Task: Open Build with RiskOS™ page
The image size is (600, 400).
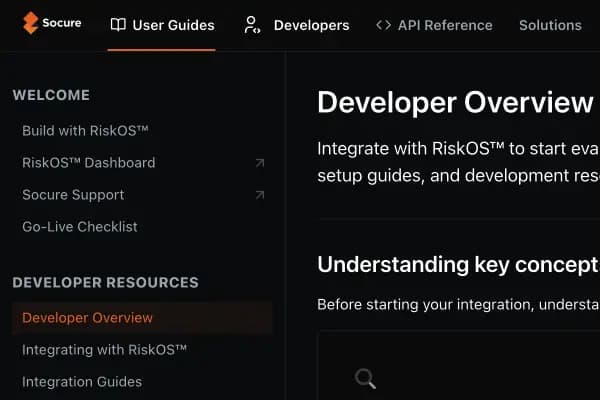Action: [85, 131]
